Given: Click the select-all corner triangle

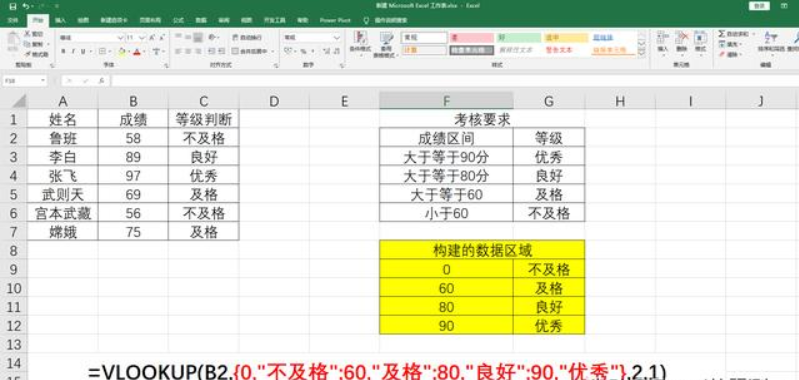Looking at the screenshot, I should pos(18,101).
